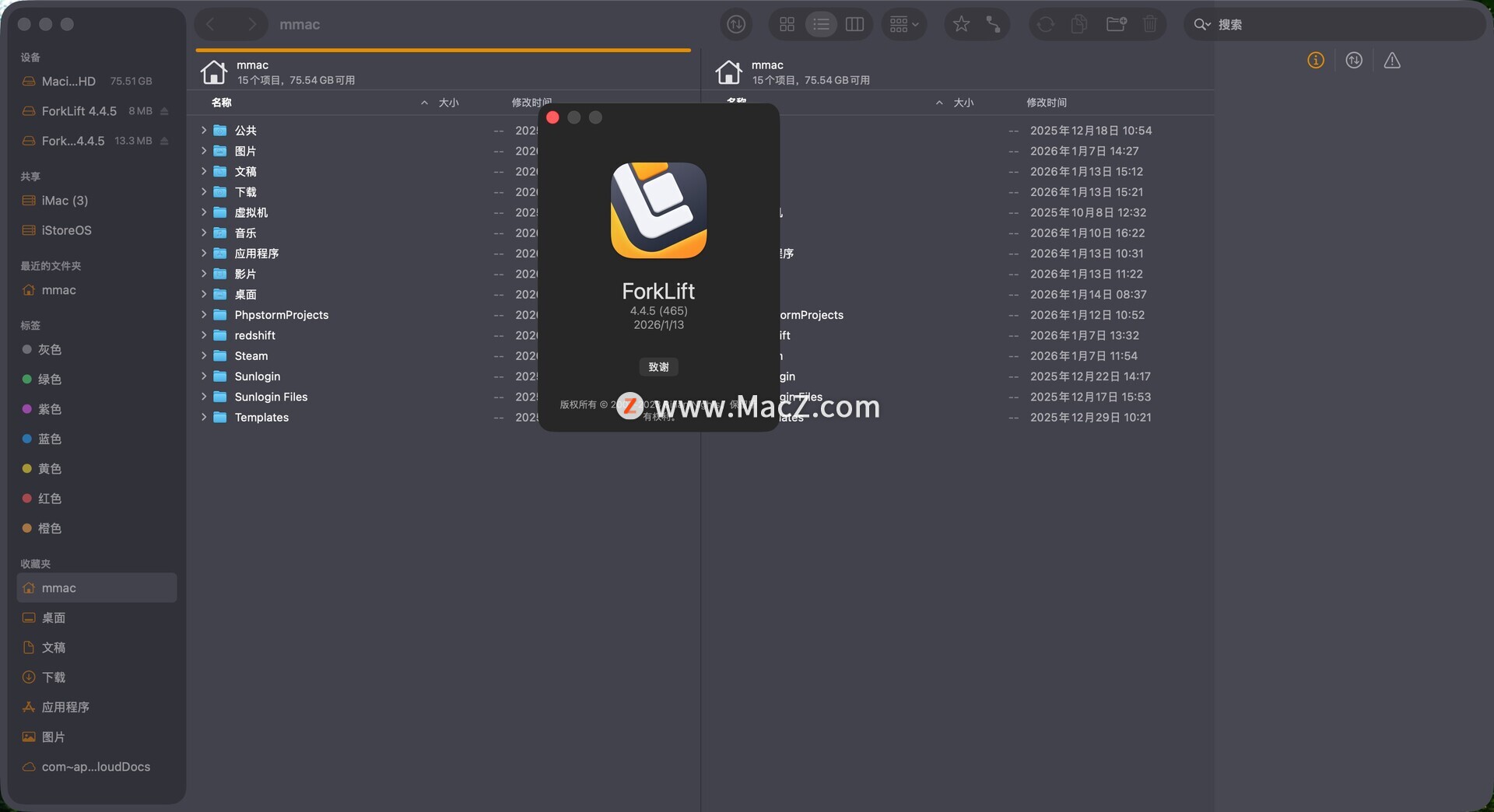Click the connect to server icon
1494x812 pixels.
[994, 25]
